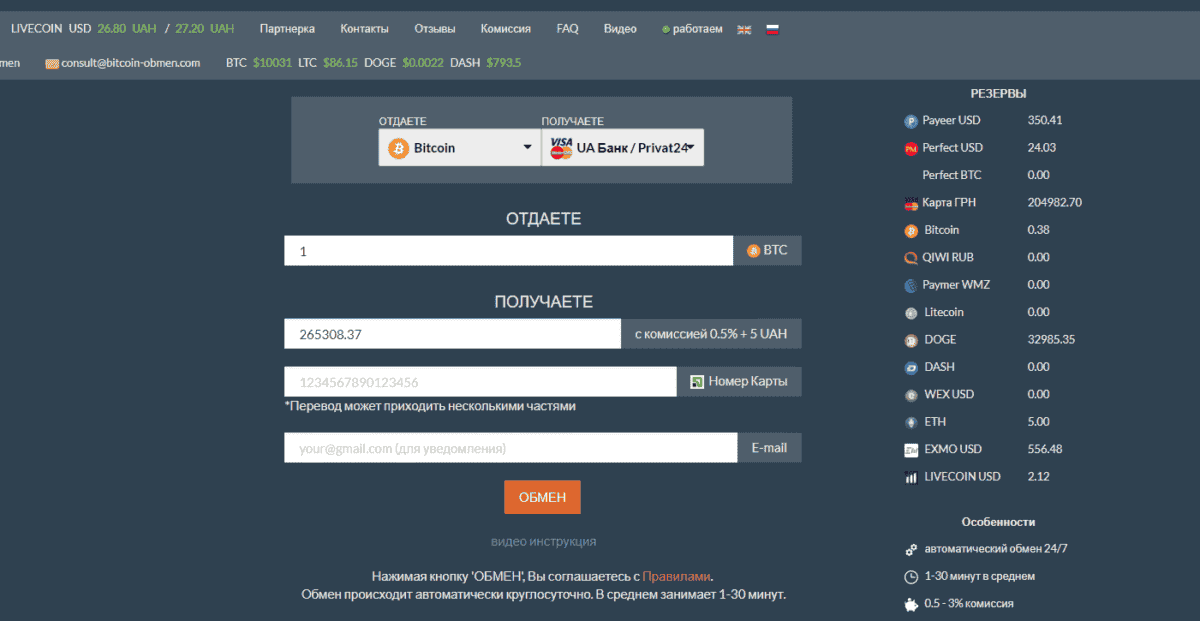Open the UA Банк / Privat24 dropdown
1200x621 pixels.
[x=622, y=147]
